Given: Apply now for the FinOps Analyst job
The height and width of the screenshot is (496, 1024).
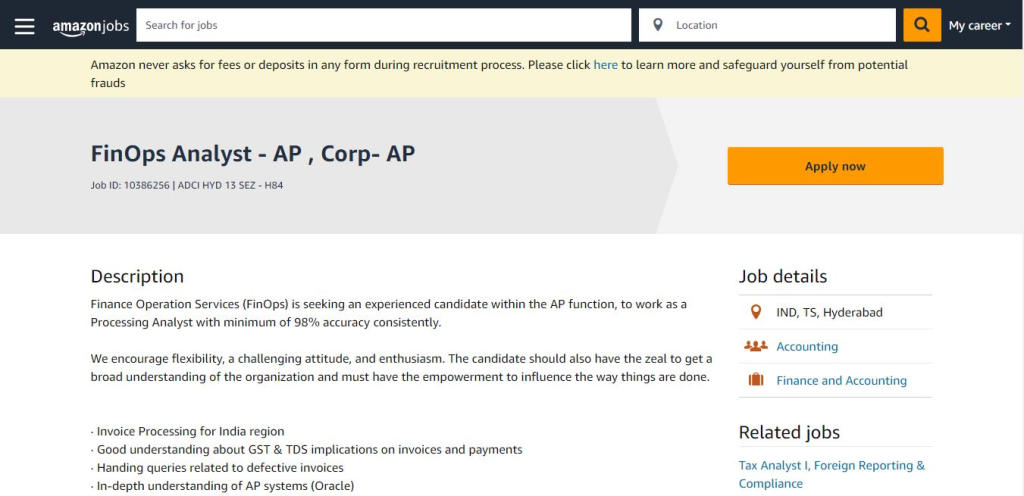Looking at the screenshot, I should click(835, 166).
